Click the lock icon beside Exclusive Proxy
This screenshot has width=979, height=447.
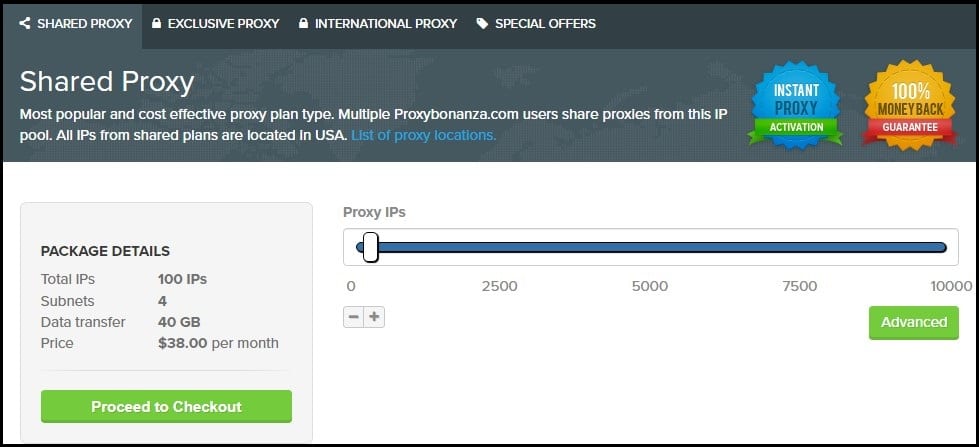[x=157, y=23]
